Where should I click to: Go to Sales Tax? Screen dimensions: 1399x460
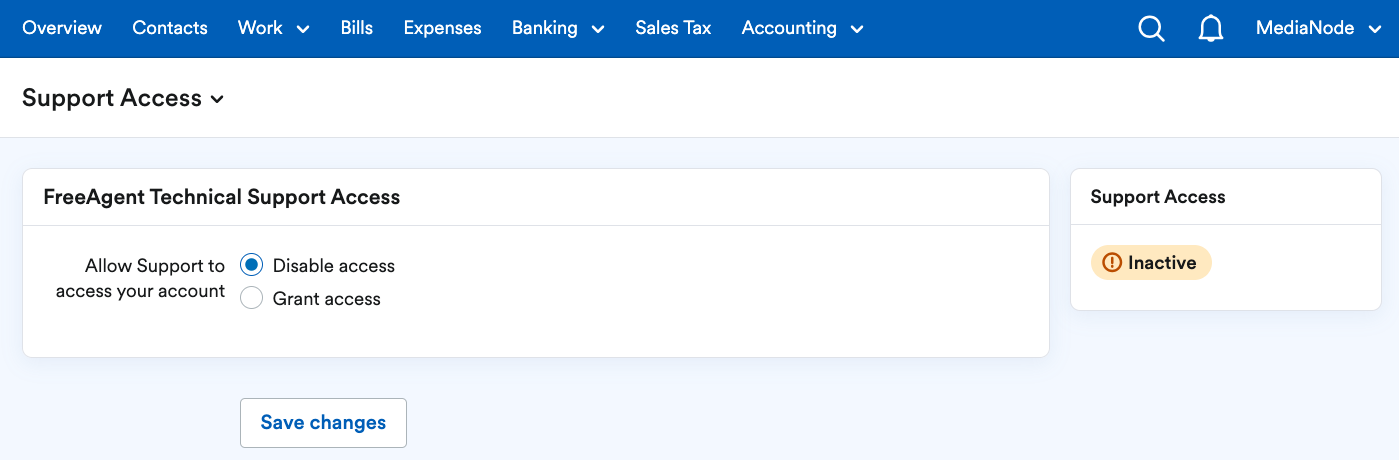(673, 28)
